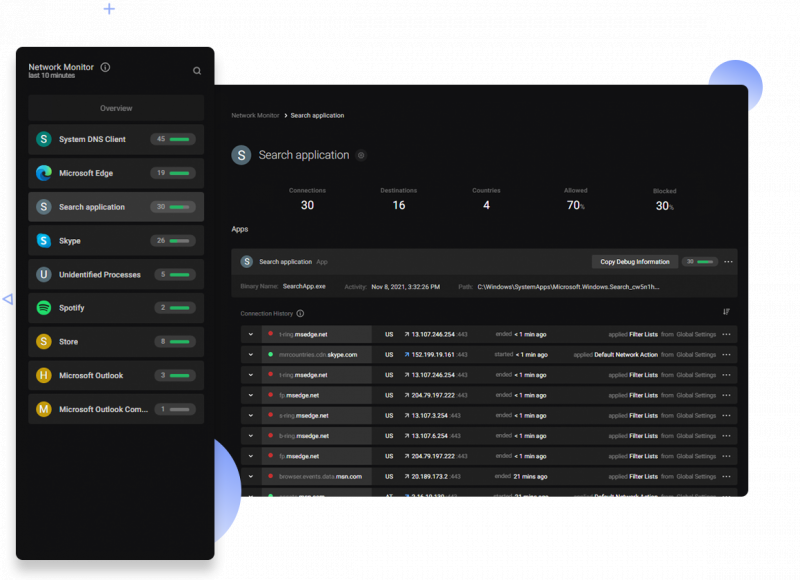This screenshot has height=580, width=800.
Task: Go to Network Monitor via the breadcrumb
Action: pos(255,115)
